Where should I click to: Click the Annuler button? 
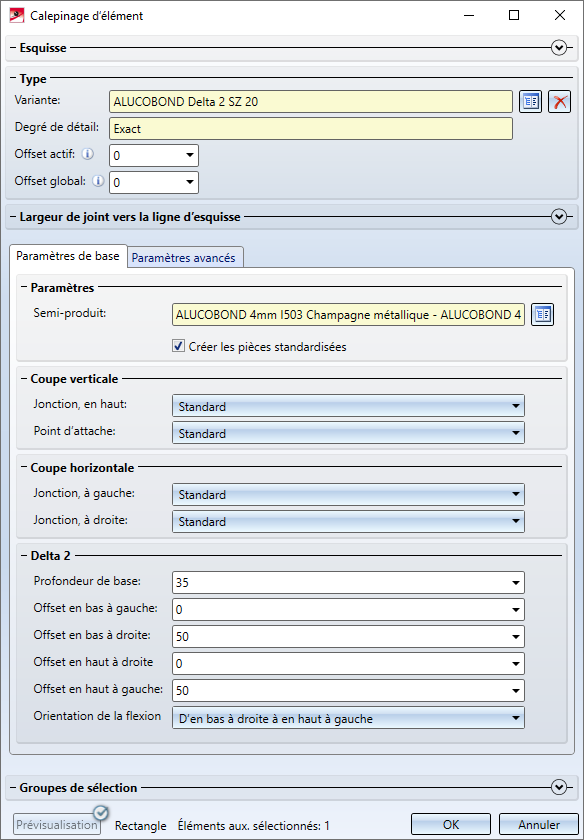pos(538,824)
